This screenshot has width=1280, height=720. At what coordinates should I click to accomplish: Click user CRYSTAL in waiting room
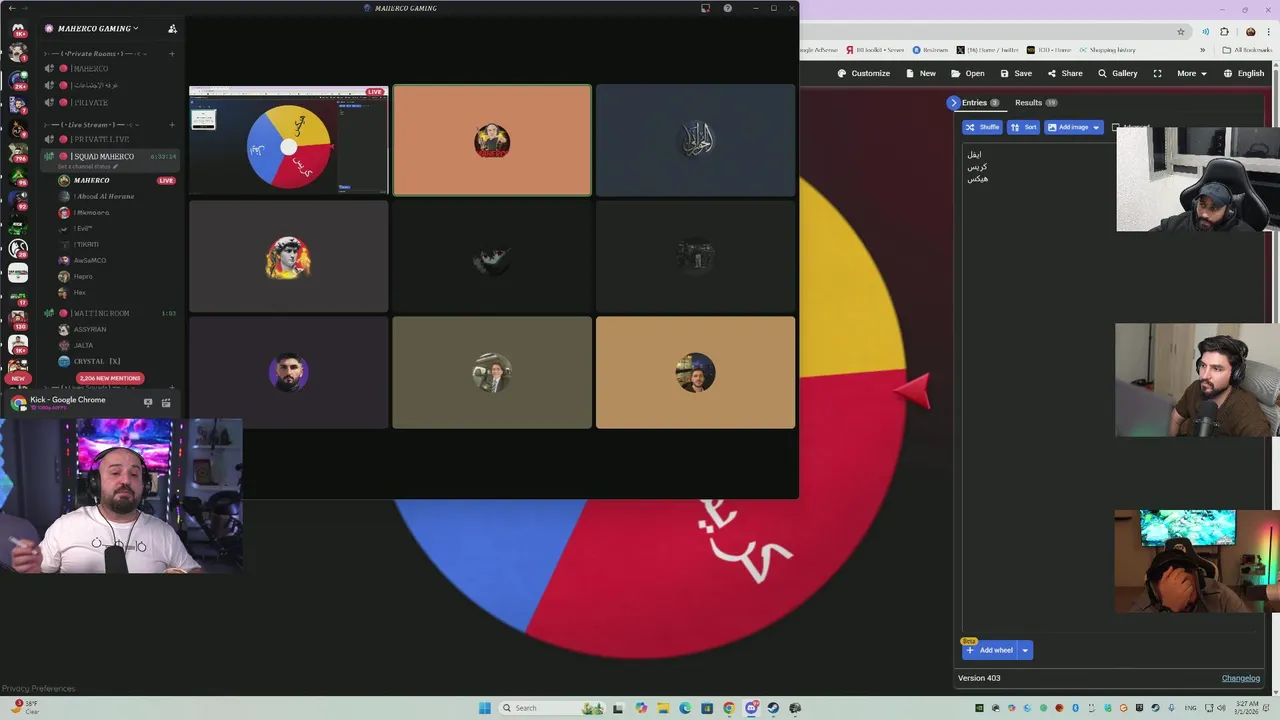point(97,361)
